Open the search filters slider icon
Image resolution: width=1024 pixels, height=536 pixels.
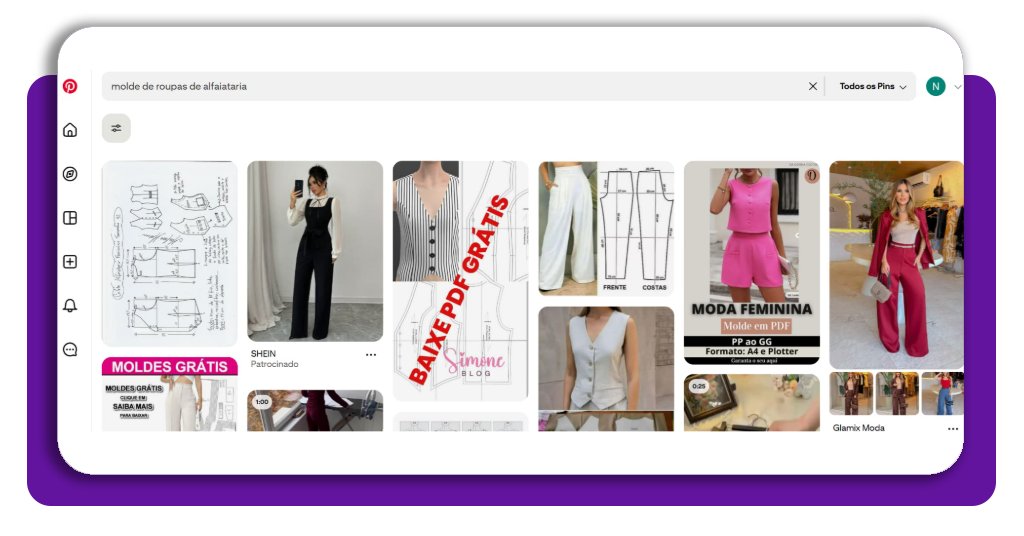[x=116, y=128]
